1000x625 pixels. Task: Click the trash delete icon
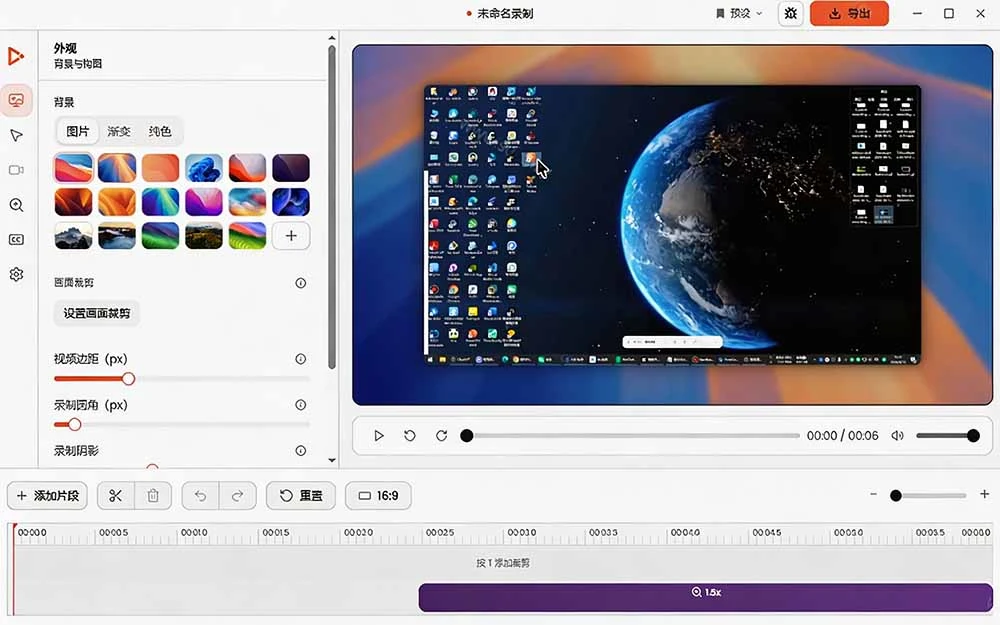(153, 496)
